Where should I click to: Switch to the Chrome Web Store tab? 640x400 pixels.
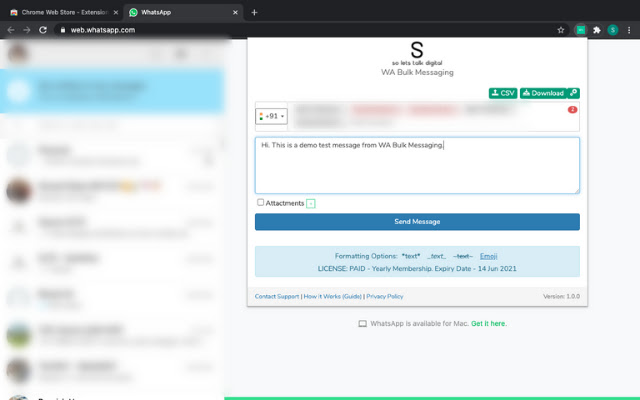pos(64,12)
